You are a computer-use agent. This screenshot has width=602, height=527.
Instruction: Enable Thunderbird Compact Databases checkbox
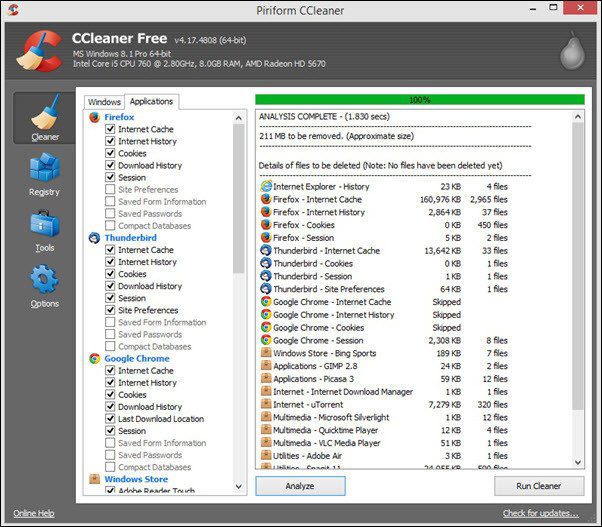[x=110, y=346]
